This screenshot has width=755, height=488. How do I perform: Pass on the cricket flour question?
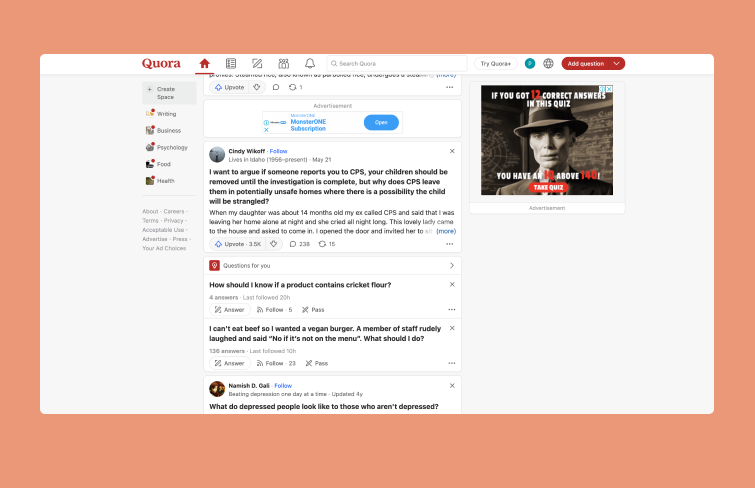313,310
